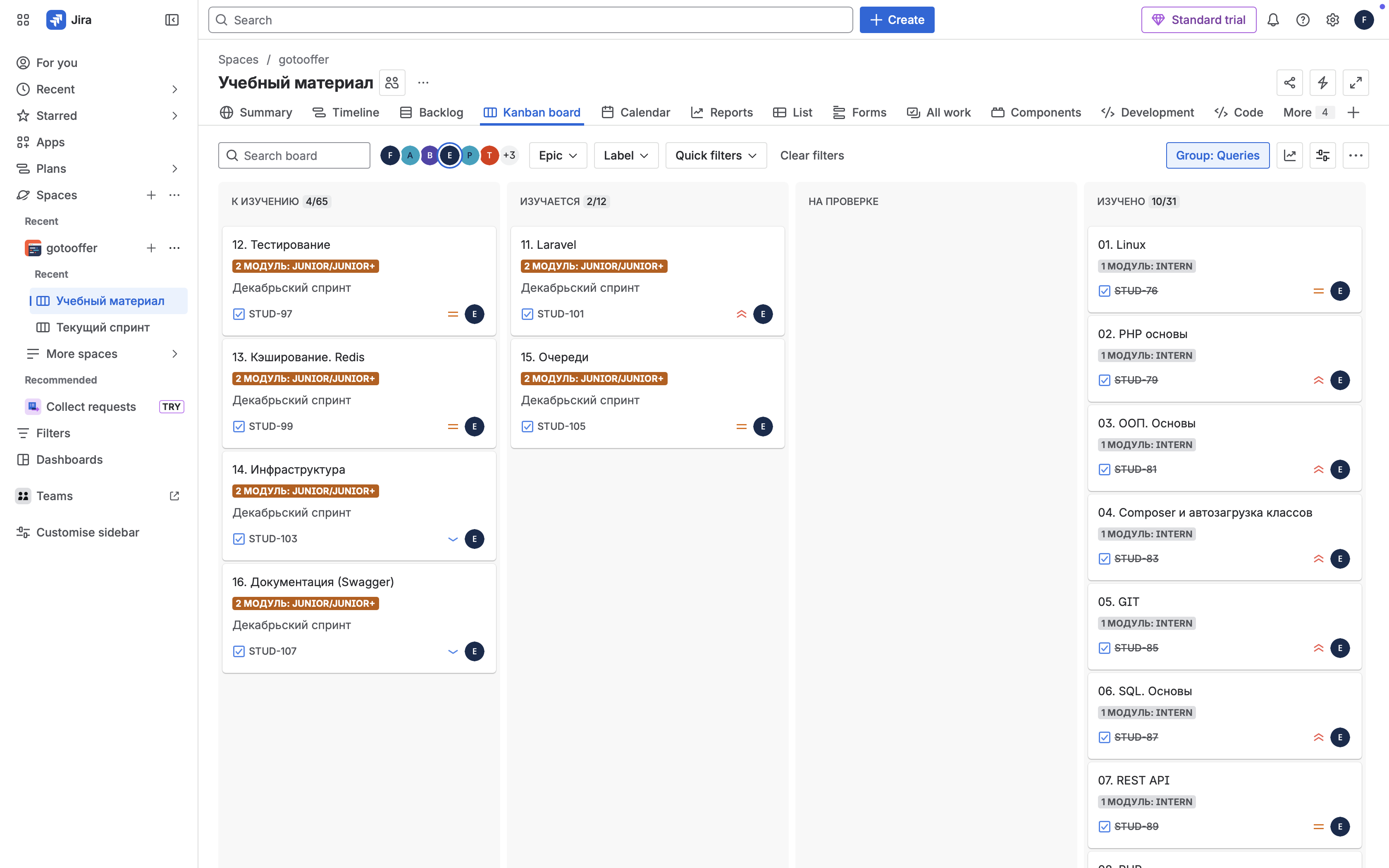Enter full screen board view
This screenshot has height=868, width=1389.
coord(1356,83)
